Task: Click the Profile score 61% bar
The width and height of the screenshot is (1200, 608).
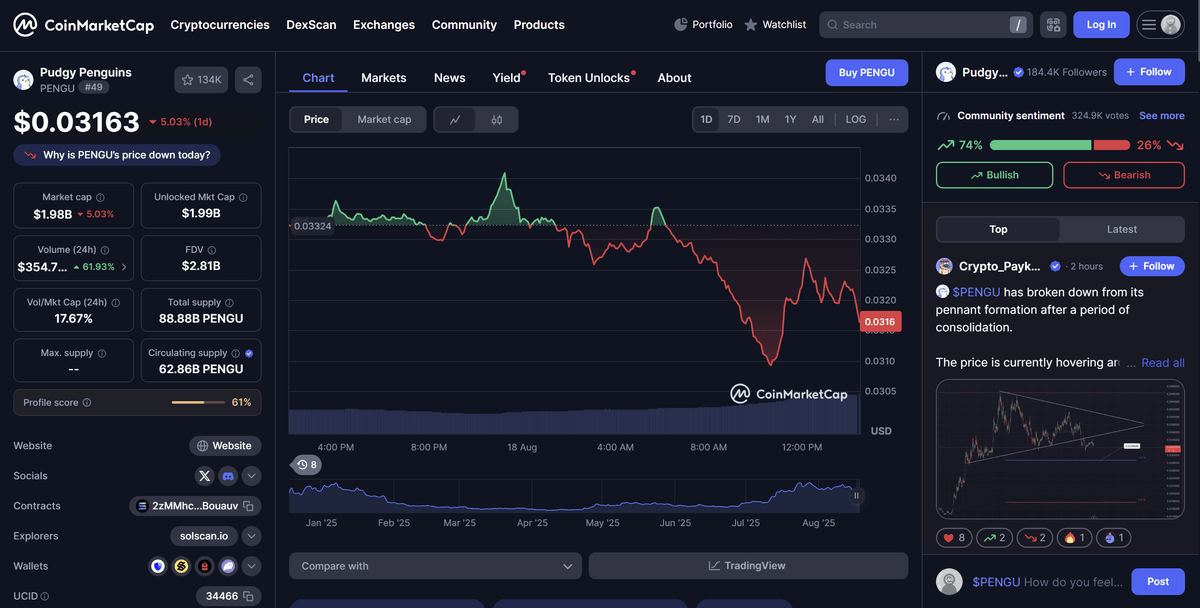Action: pyautogui.click(x=199, y=402)
